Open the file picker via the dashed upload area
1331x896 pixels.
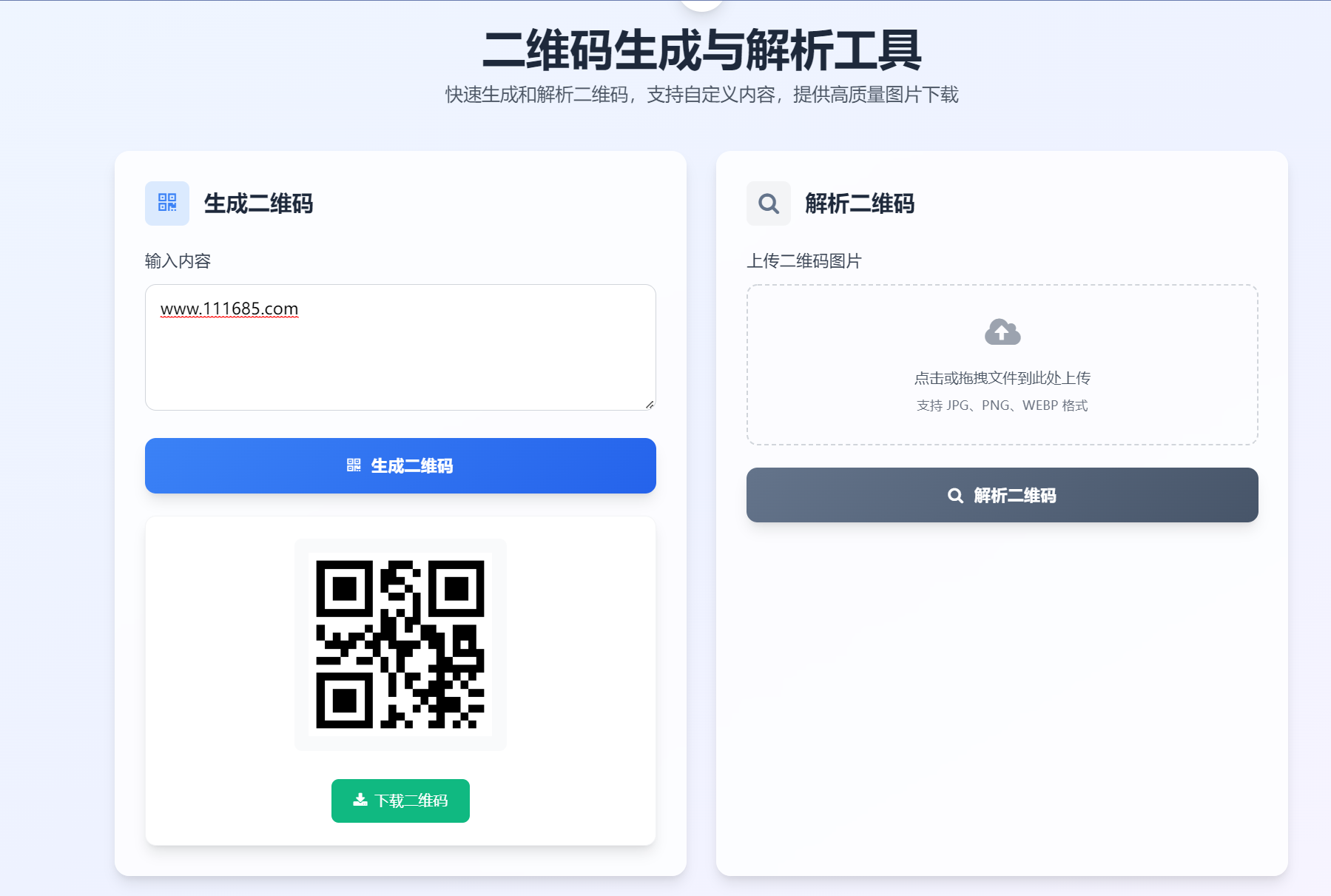pos(1002,365)
